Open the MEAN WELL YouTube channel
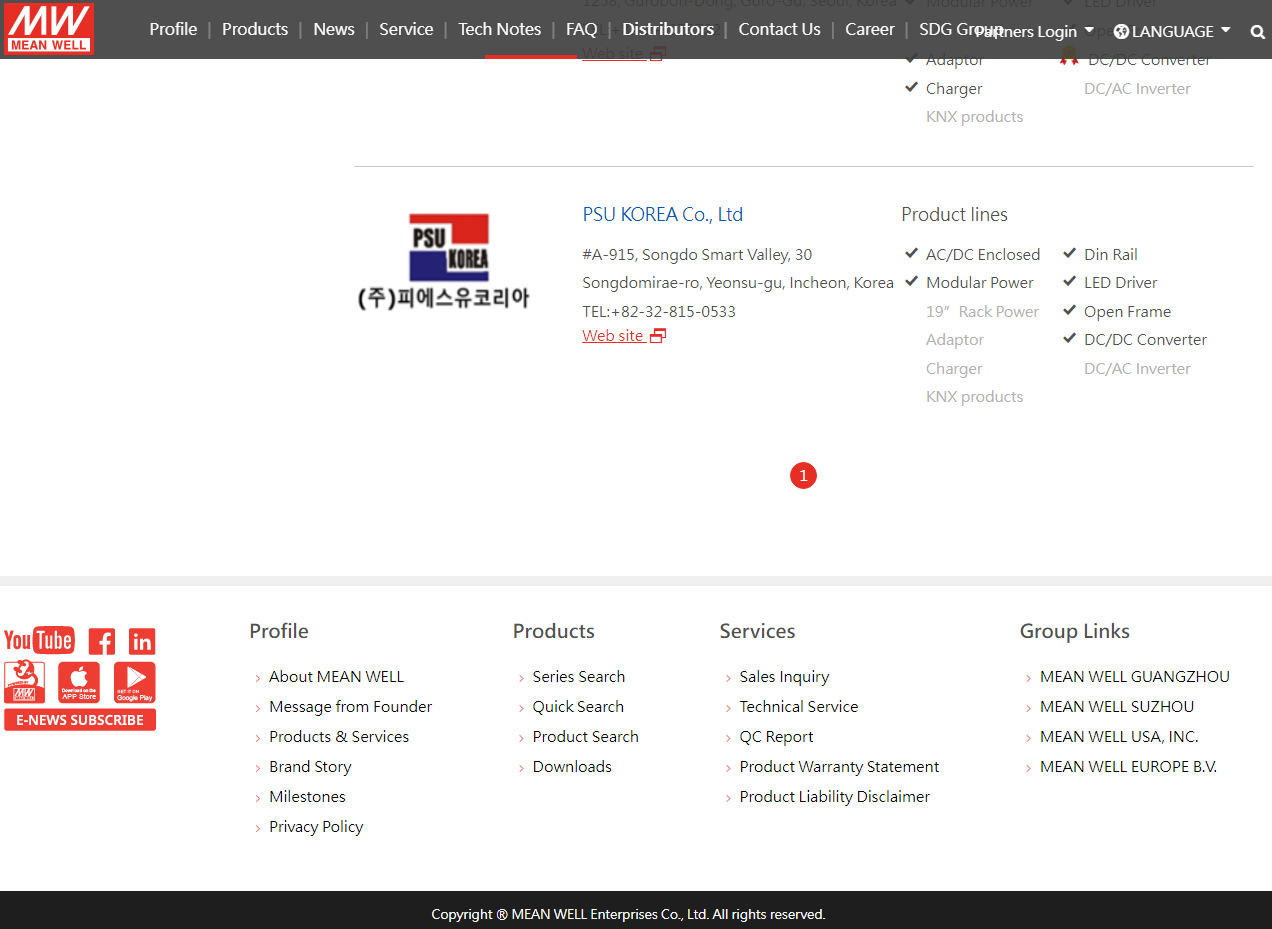The width and height of the screenshot is (1272, 929). coord(39,640)
